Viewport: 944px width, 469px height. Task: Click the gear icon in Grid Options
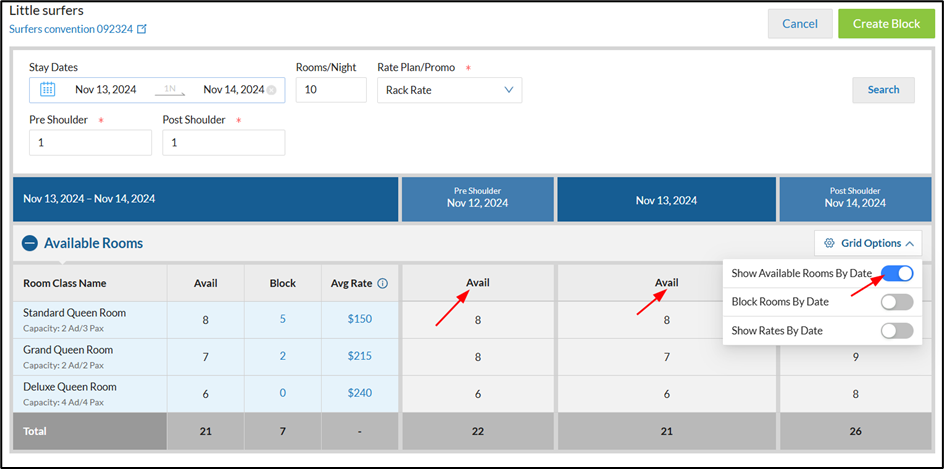[x=829, y=243]
